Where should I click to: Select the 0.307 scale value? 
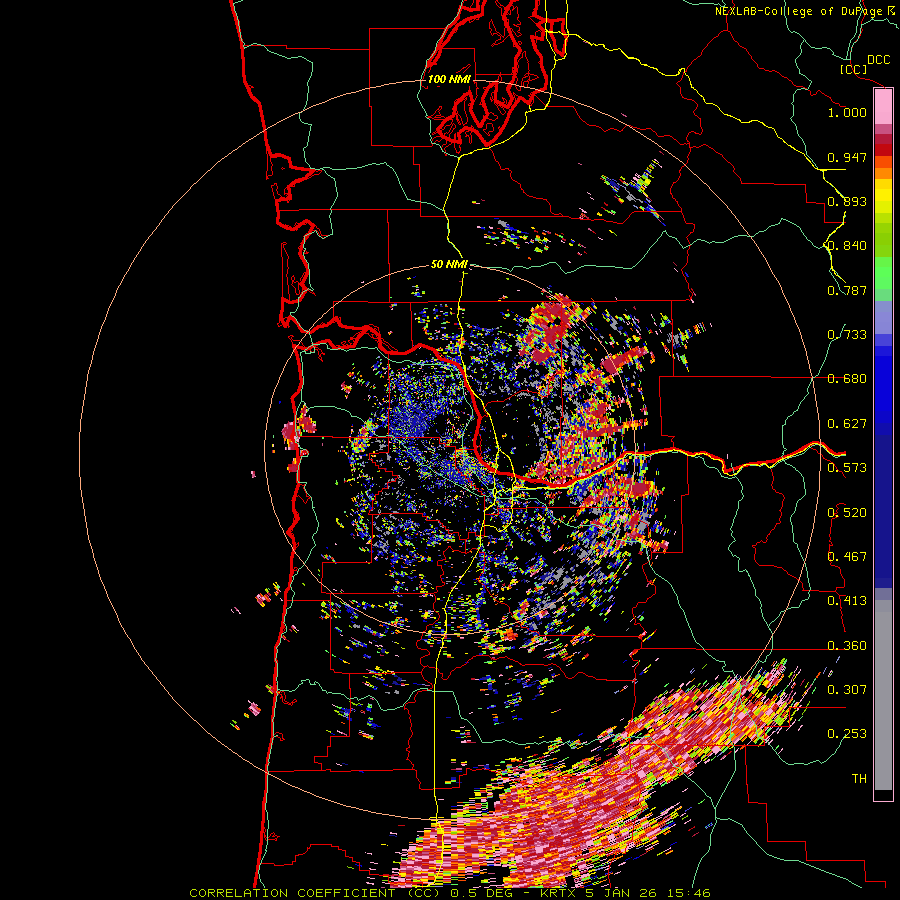(x=847, y=690)
